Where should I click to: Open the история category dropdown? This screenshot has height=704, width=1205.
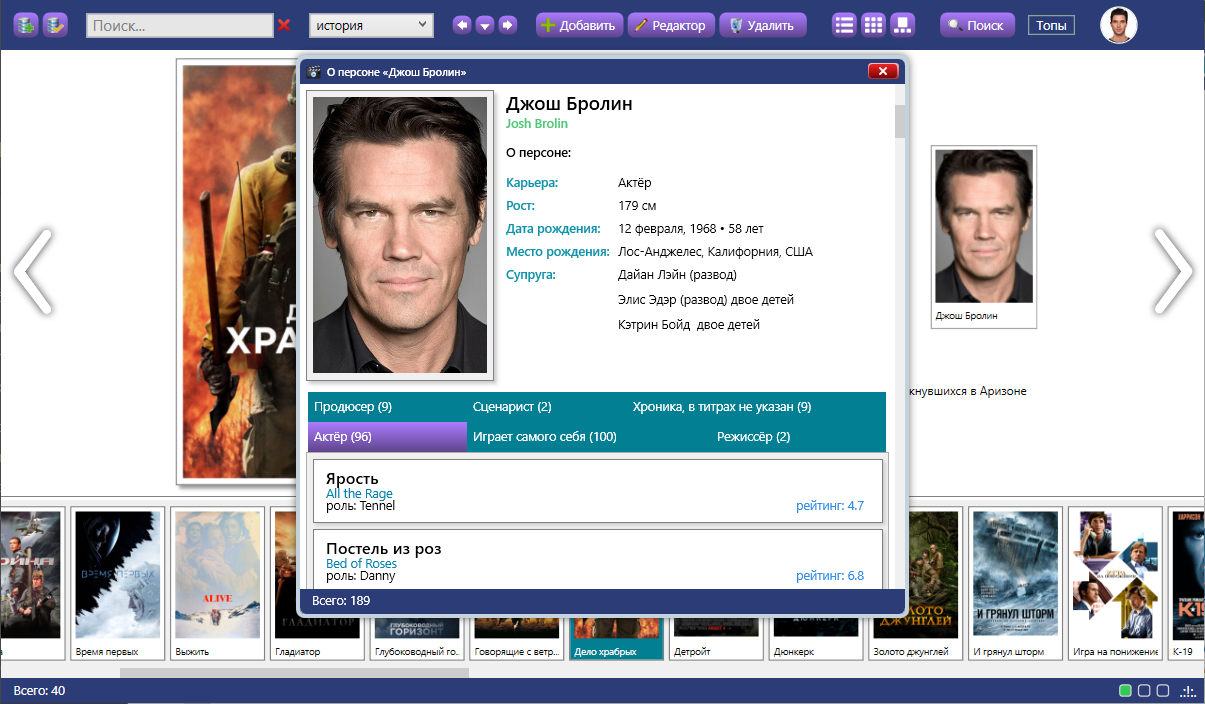click(371, 25)
